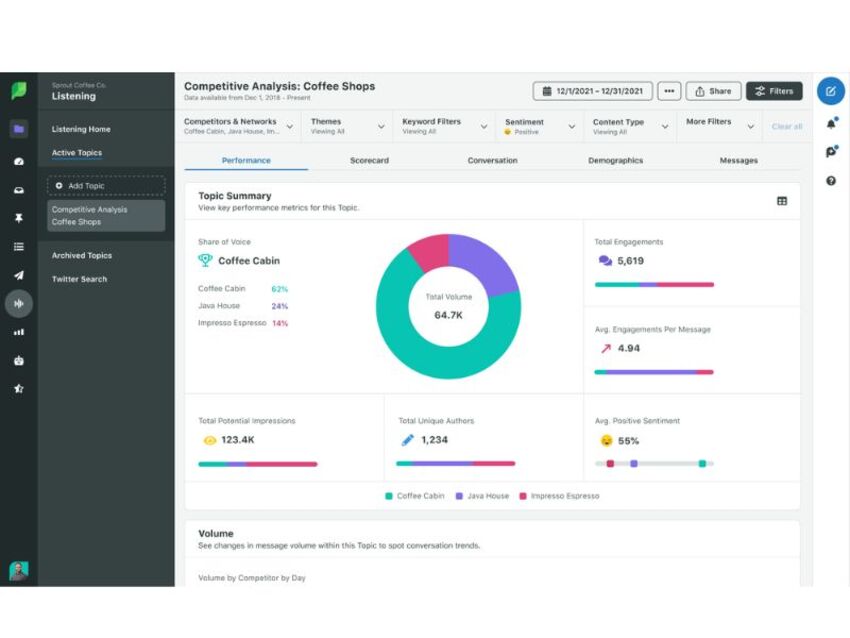Click the Total Engagements color bar
Image resolution: width=850 pixels, height=638 pixels.
coord(654,285)
